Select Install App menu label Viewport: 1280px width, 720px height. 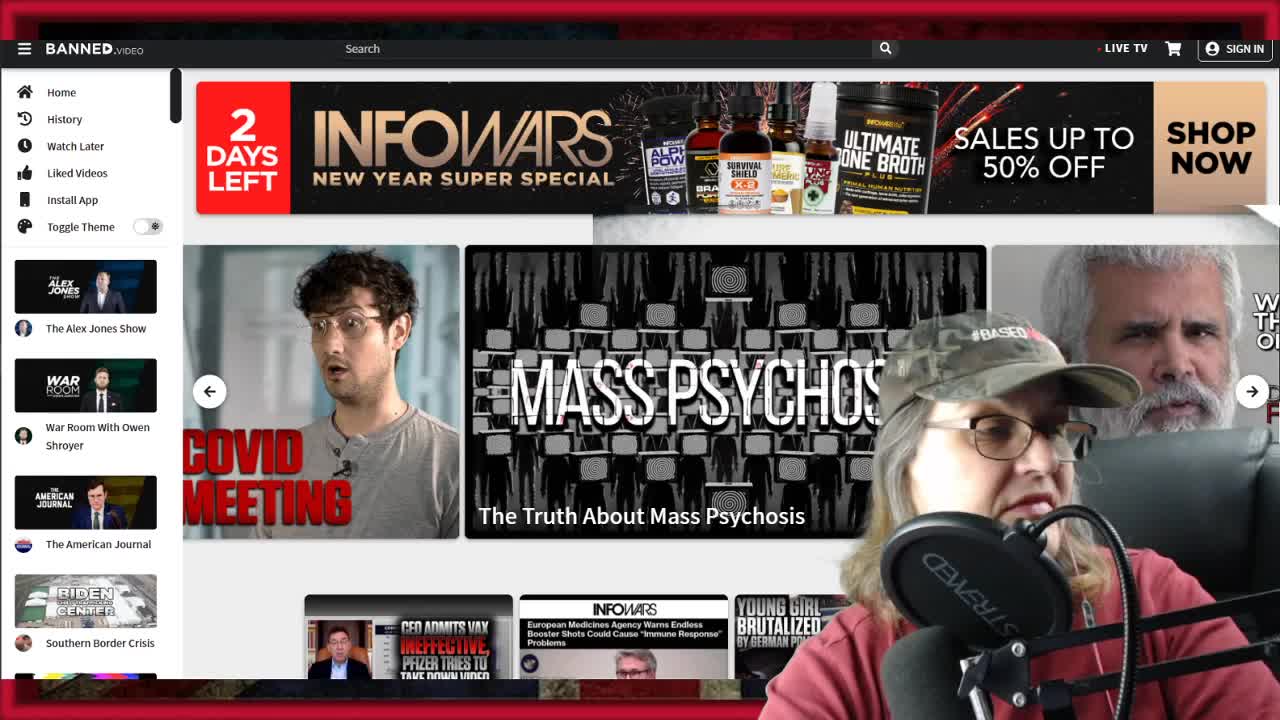(x=72, y=200)
